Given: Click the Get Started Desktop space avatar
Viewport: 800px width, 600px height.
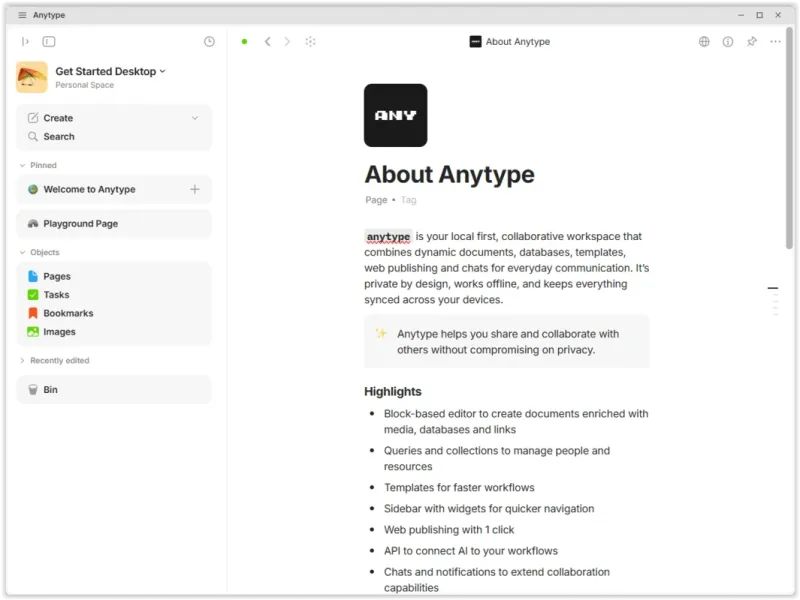Looking at the screenshot, I should pos(32,77).
